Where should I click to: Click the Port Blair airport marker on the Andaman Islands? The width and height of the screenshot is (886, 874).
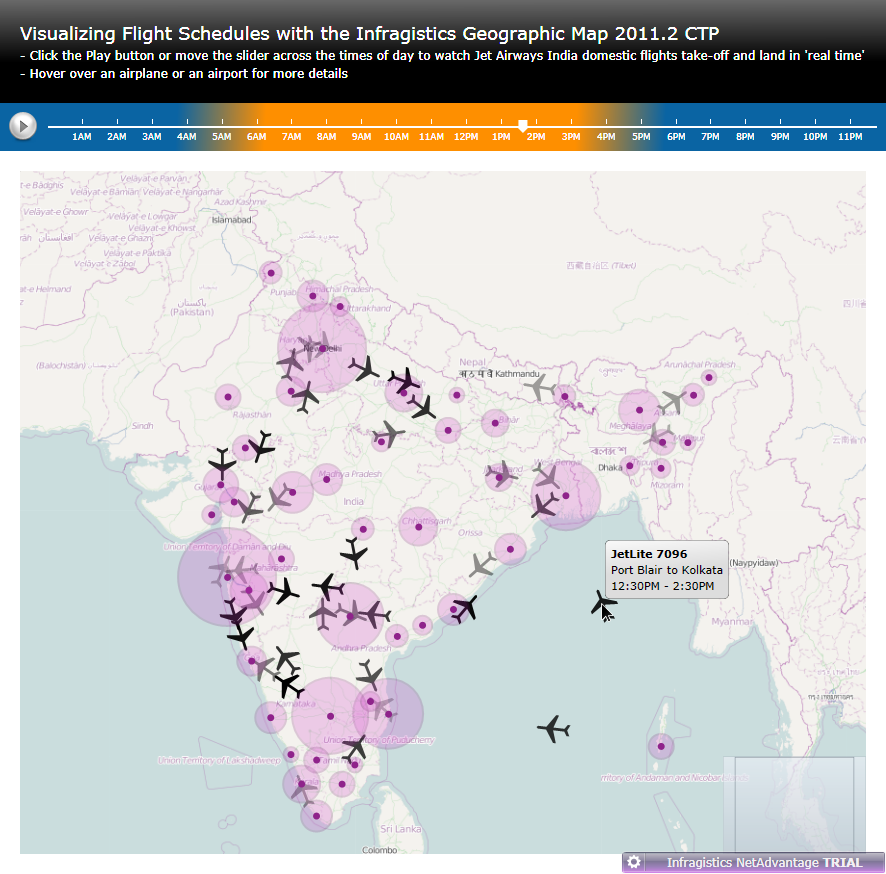660,746
